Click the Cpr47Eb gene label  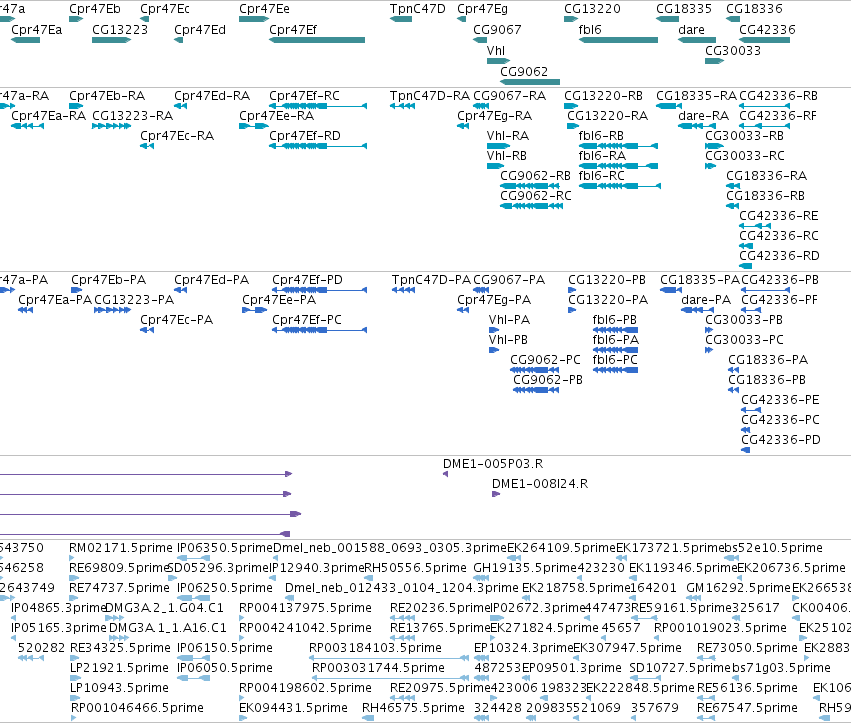click(95, 9)
